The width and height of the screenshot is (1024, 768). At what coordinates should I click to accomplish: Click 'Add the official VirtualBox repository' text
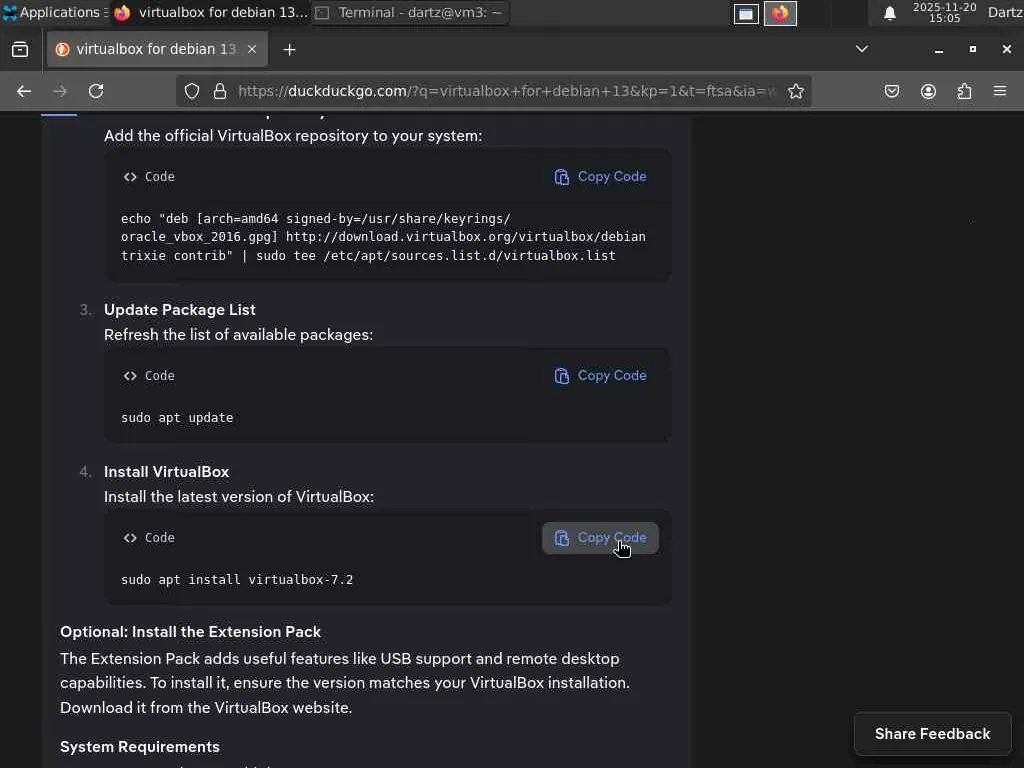click(x=293, y=136)
